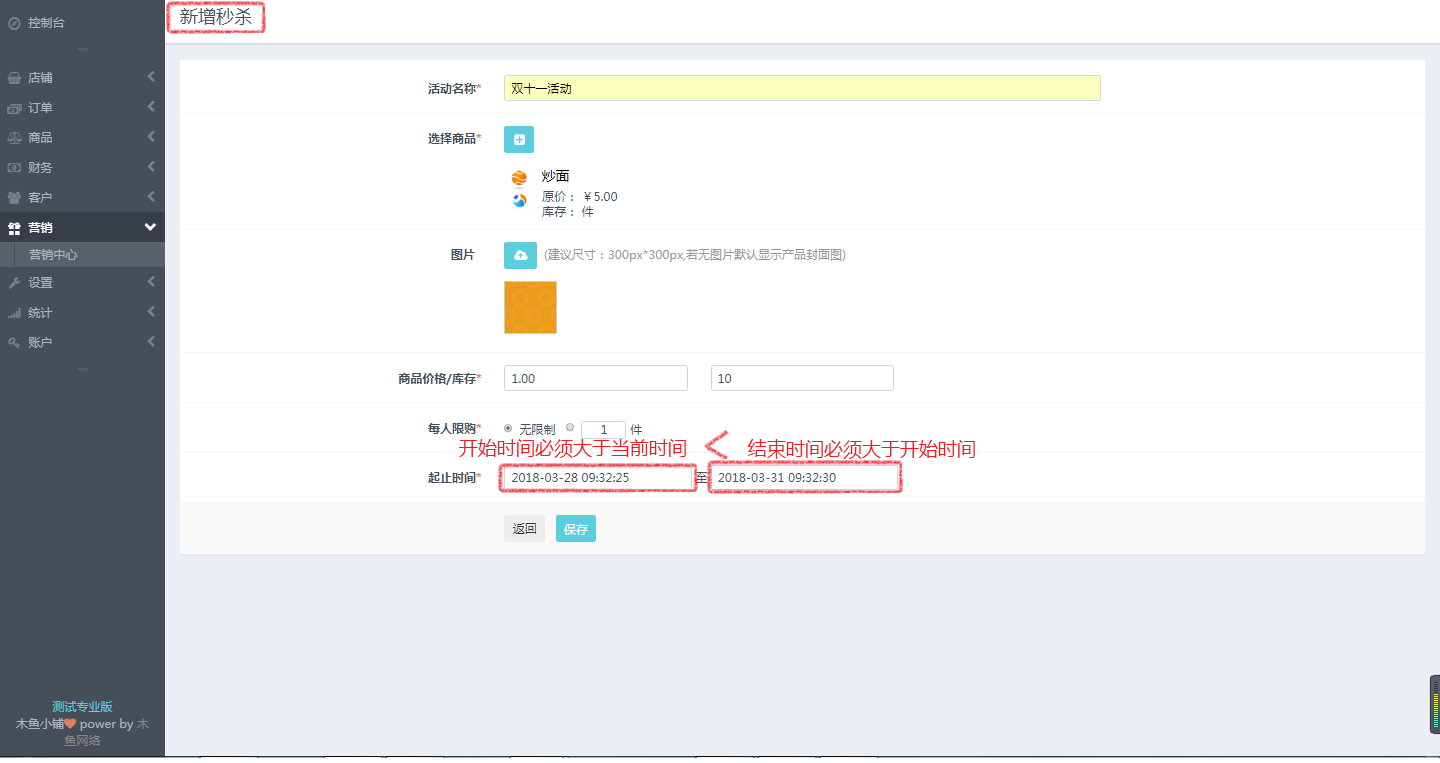Open the 统计 sidebar menu
The image size is (1440, 763).
pyautogui.click(x=40, y=313)
